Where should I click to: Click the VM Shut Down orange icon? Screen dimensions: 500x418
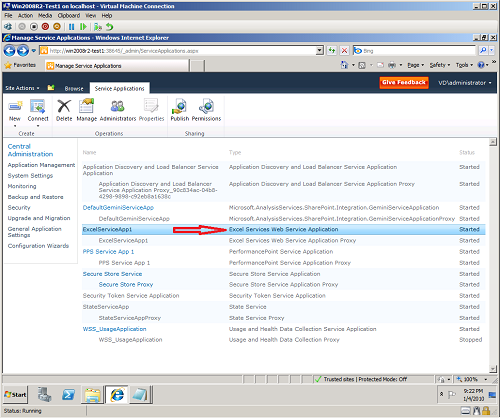[57, 27]
